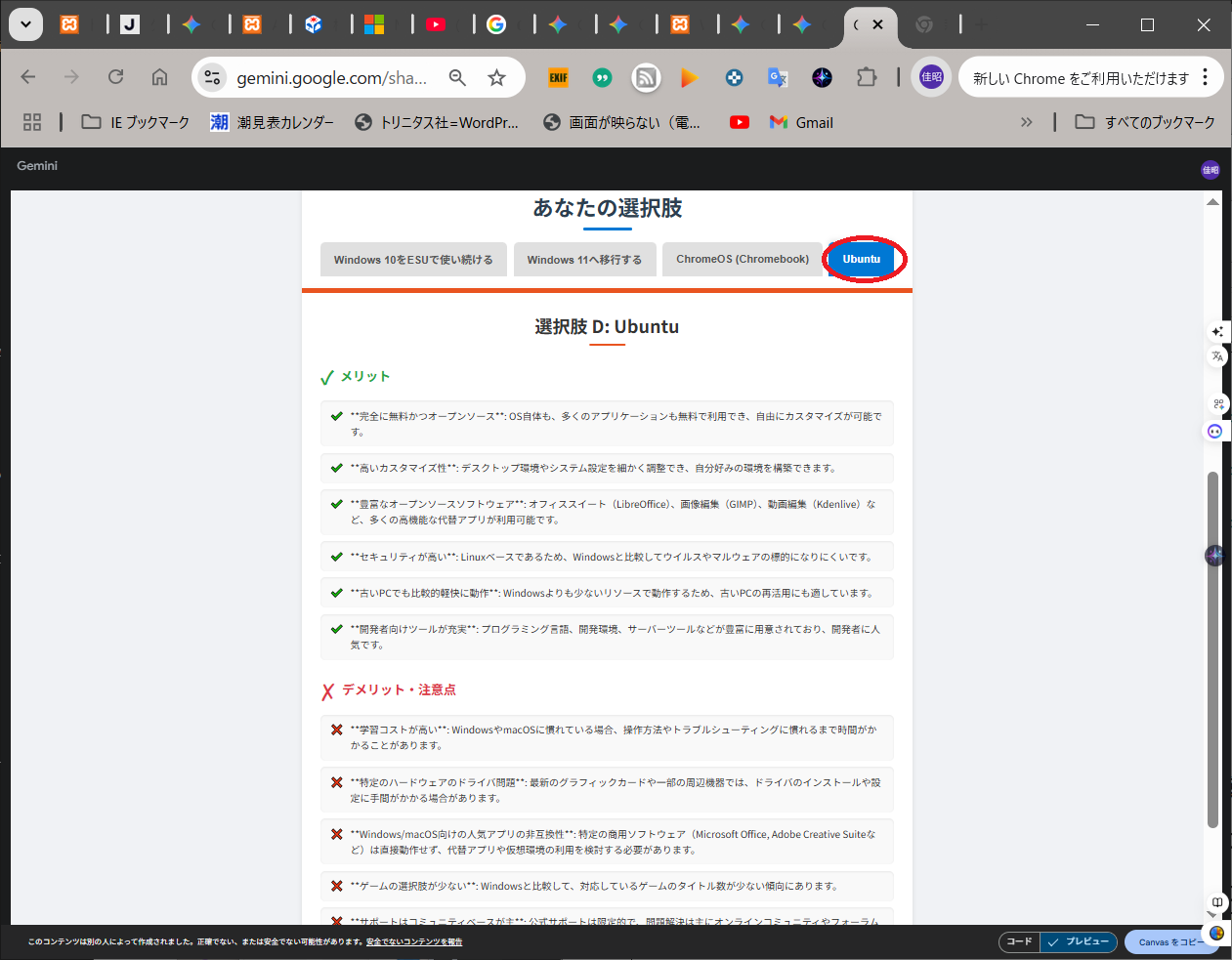Open the tab search dropdown
1232x960 pixels.
coord(25,24)
